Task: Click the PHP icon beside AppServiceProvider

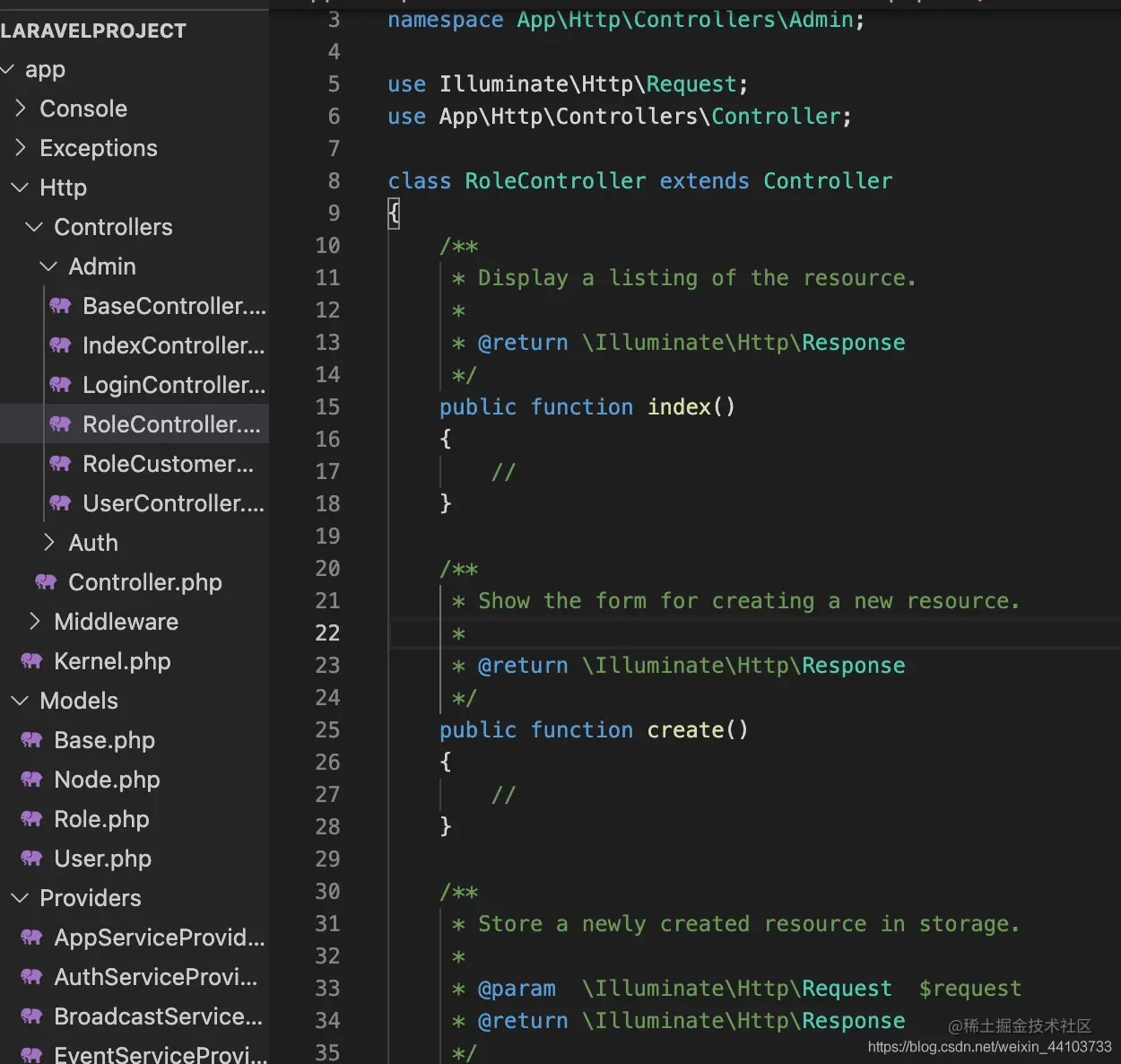Action: [31, 938]
